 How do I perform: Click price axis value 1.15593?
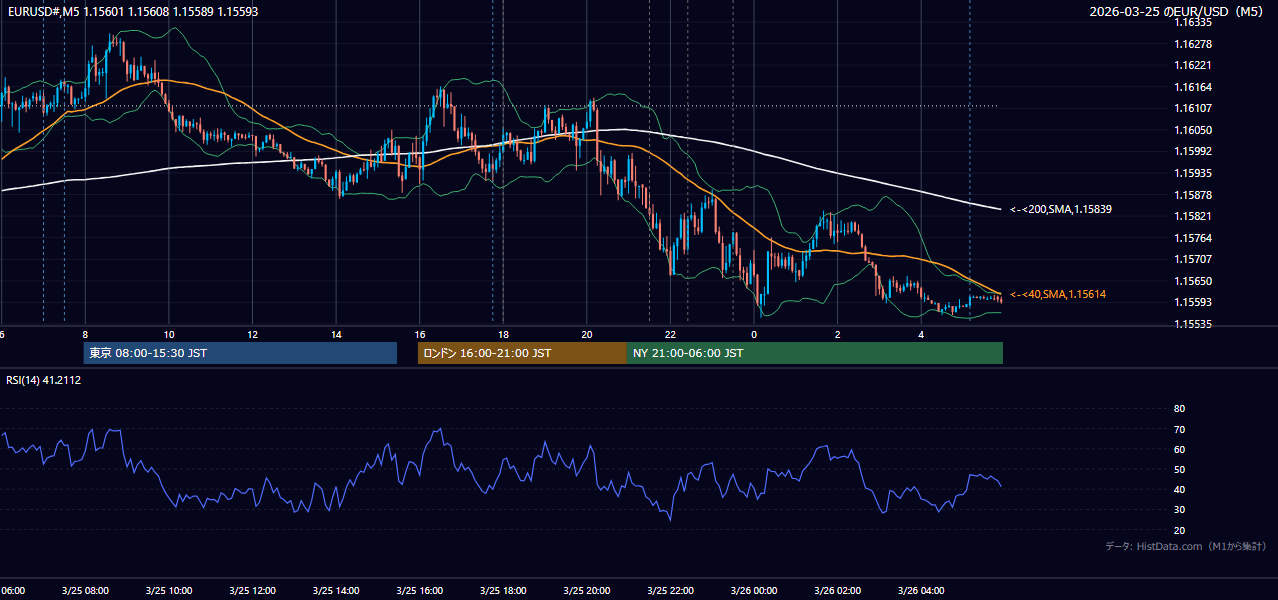click(1193, 302)
